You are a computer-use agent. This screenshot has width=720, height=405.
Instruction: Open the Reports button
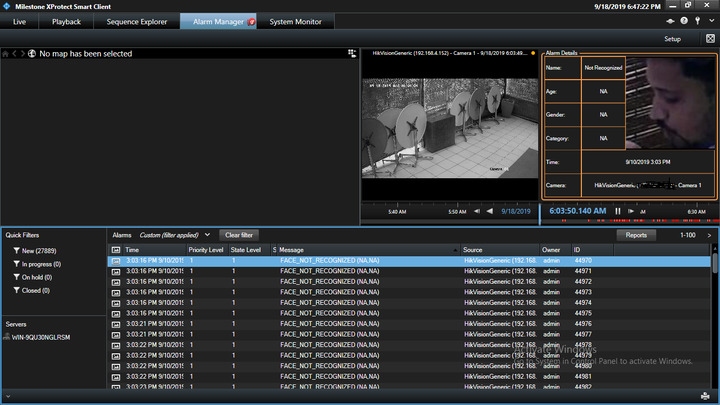pos(635,235)
